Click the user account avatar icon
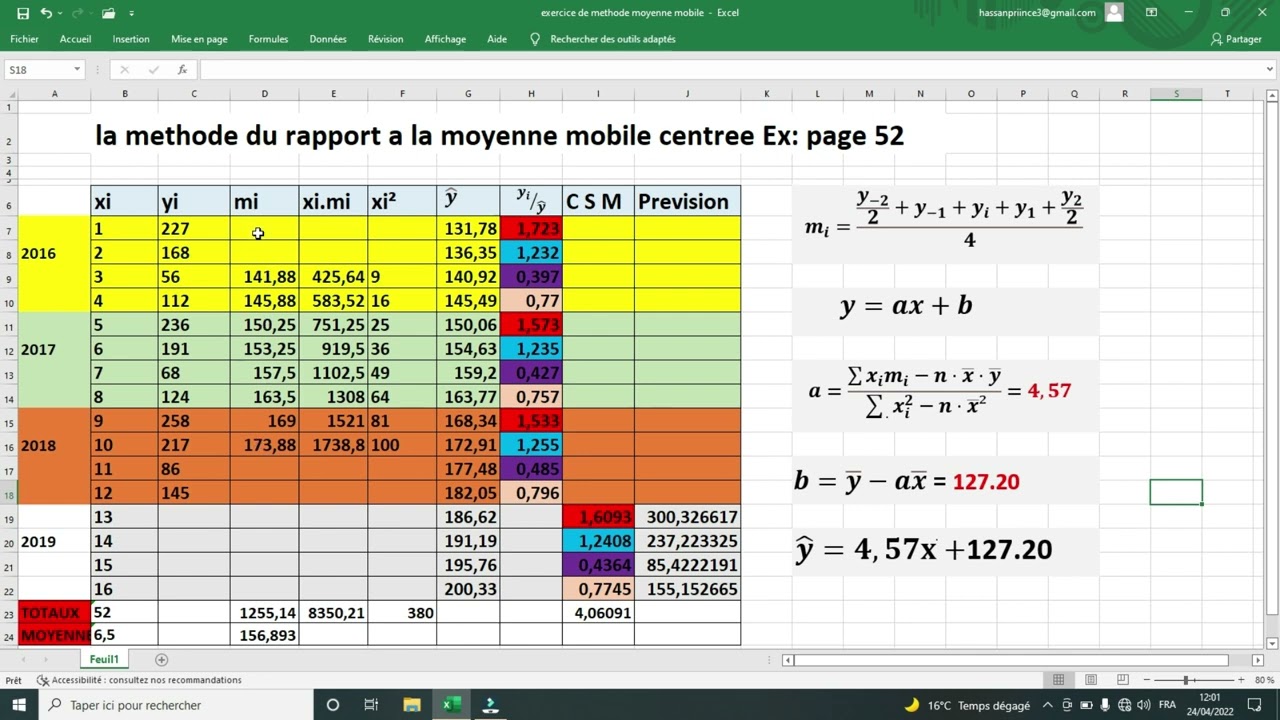1280x720 pixels. [1114, 13]
